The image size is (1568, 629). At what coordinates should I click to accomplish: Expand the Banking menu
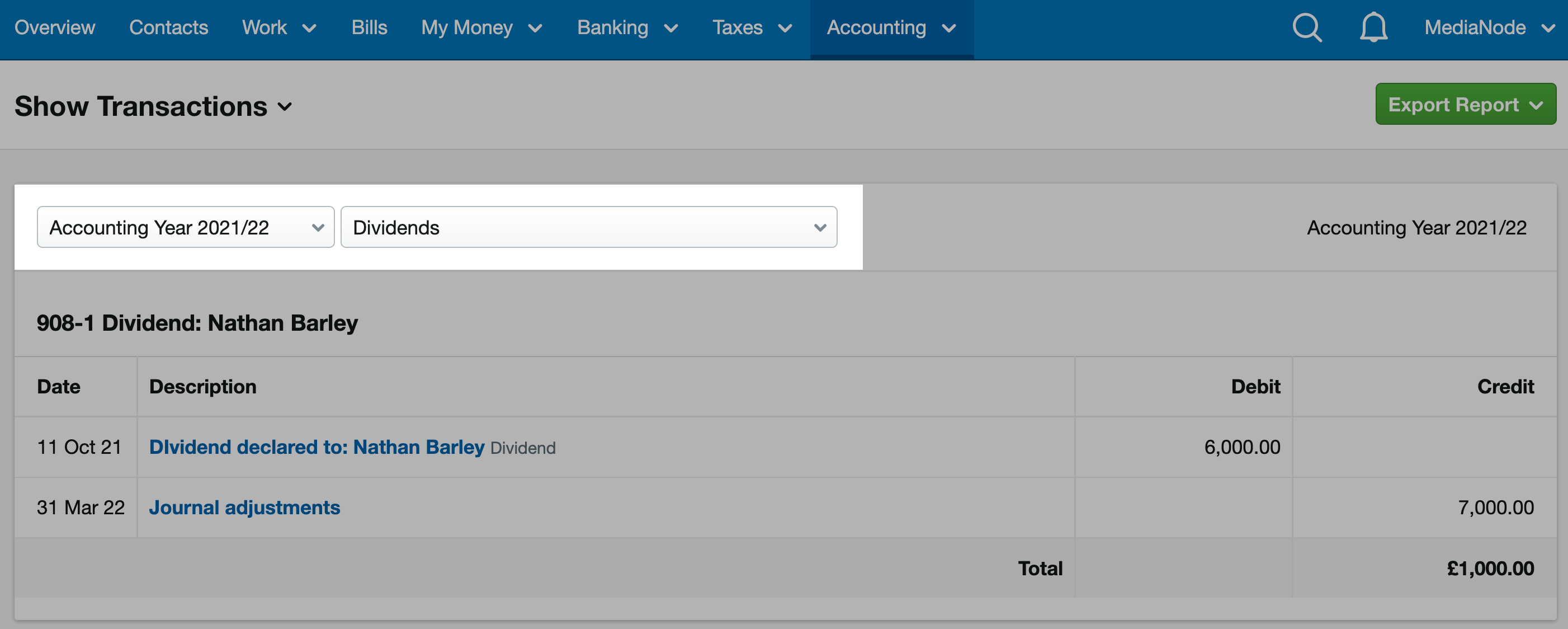627,27
